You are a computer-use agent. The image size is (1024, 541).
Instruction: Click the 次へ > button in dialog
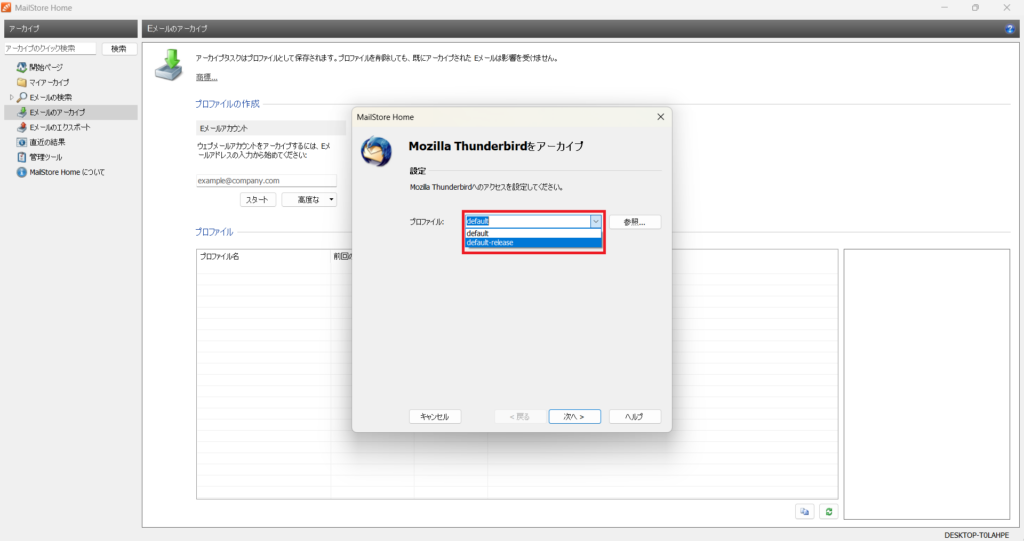[574, 416]
